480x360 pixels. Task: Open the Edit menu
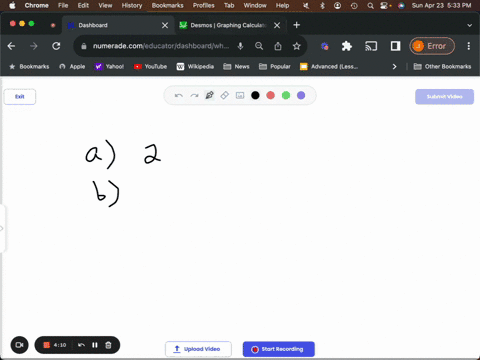83,5
